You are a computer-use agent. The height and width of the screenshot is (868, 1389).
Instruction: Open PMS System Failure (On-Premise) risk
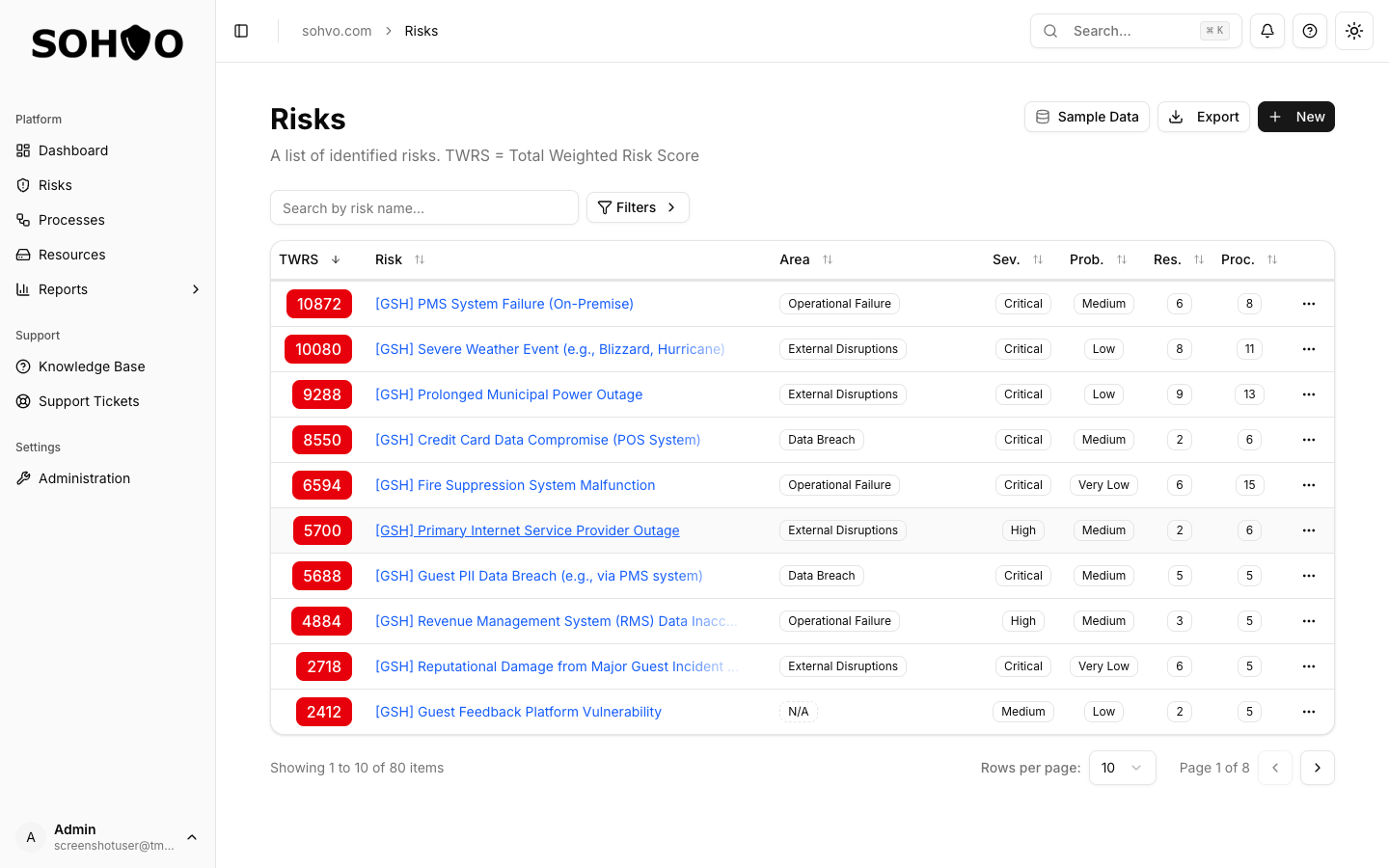(504, 304)
